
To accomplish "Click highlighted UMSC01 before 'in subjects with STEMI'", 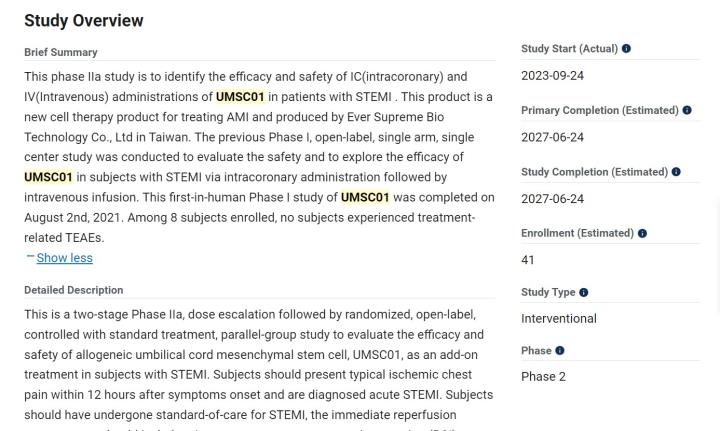I will coord(49,177).
